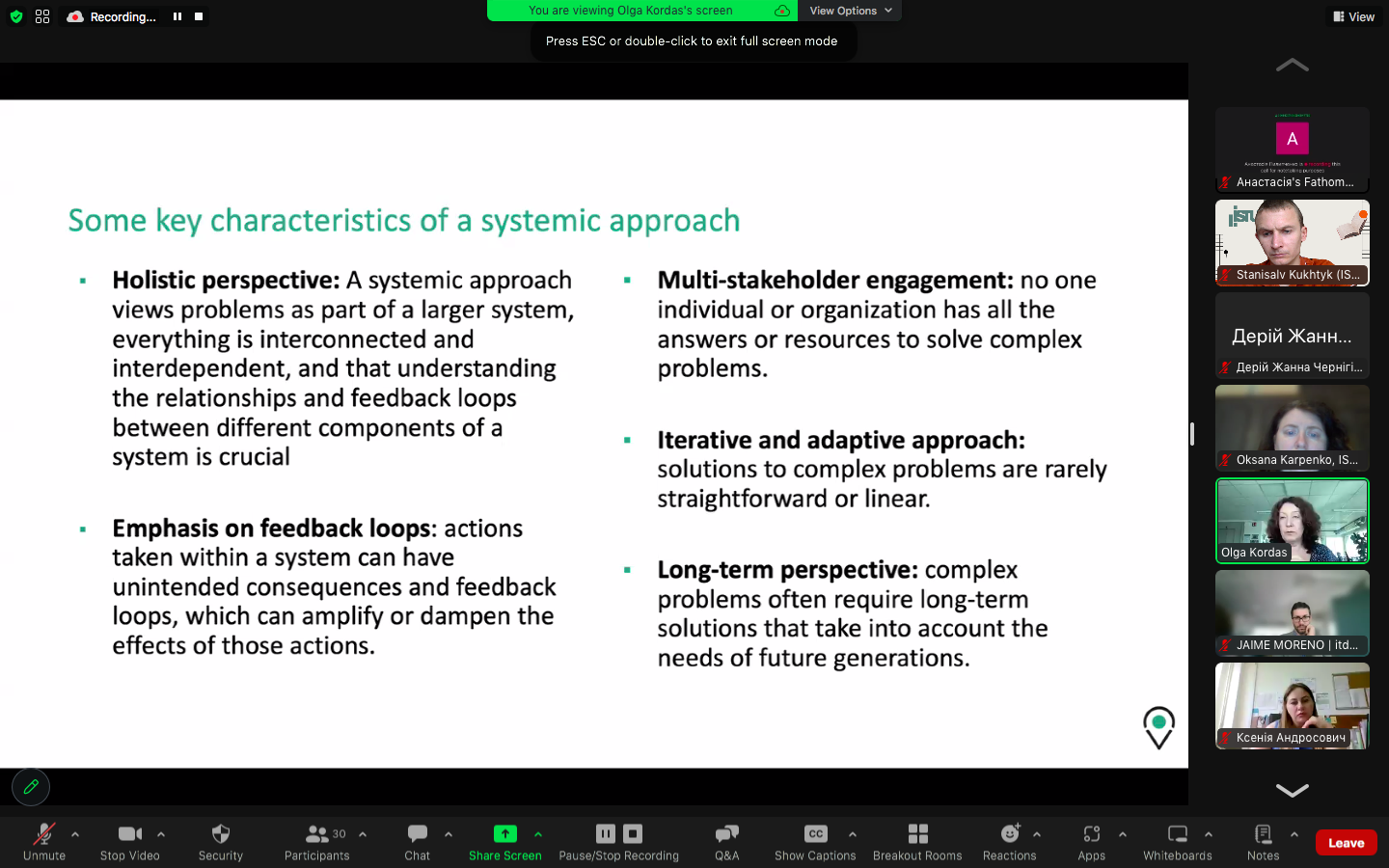Viewport: 1389px width, 868px height.
Task: Select JAIME MORENO video tile
Action: tap(1293, 612)
